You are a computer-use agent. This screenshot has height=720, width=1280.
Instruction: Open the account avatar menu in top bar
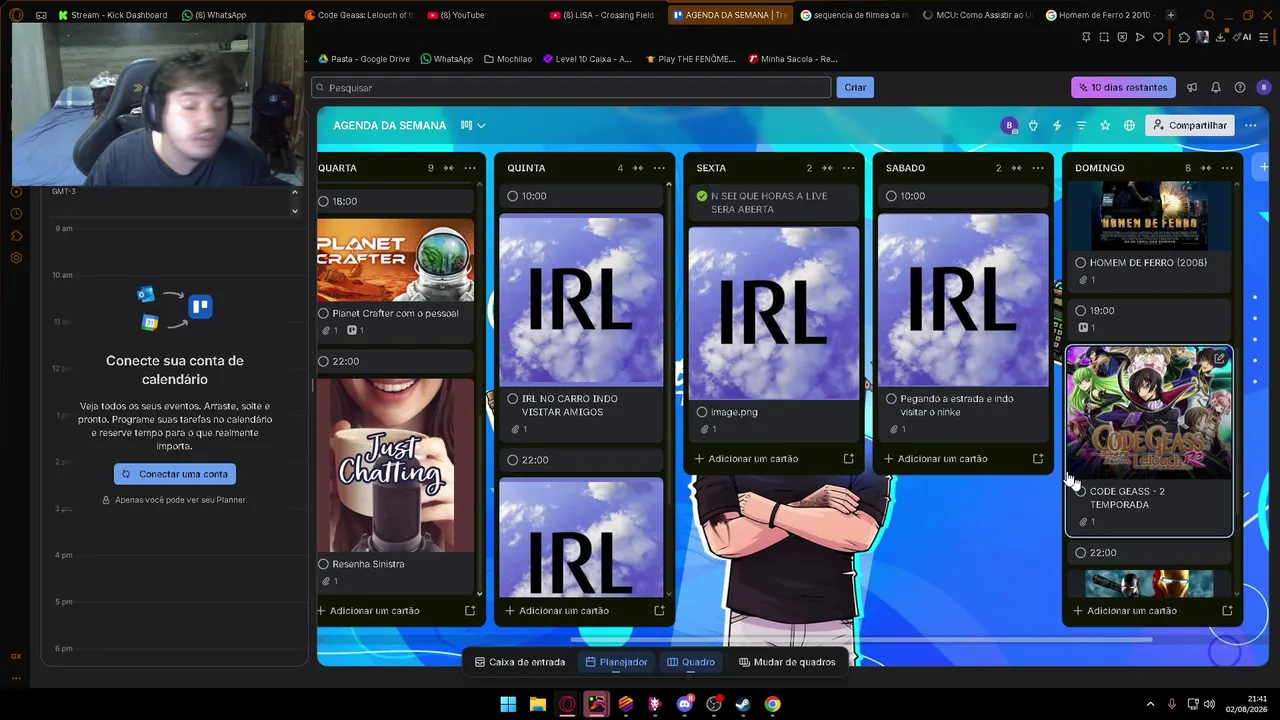click(1263, 87)
